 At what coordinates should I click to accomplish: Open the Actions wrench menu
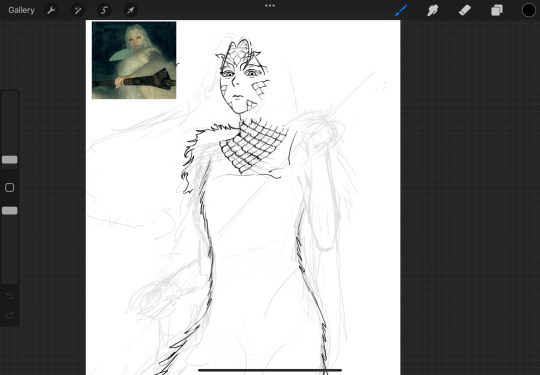point(51,10)
